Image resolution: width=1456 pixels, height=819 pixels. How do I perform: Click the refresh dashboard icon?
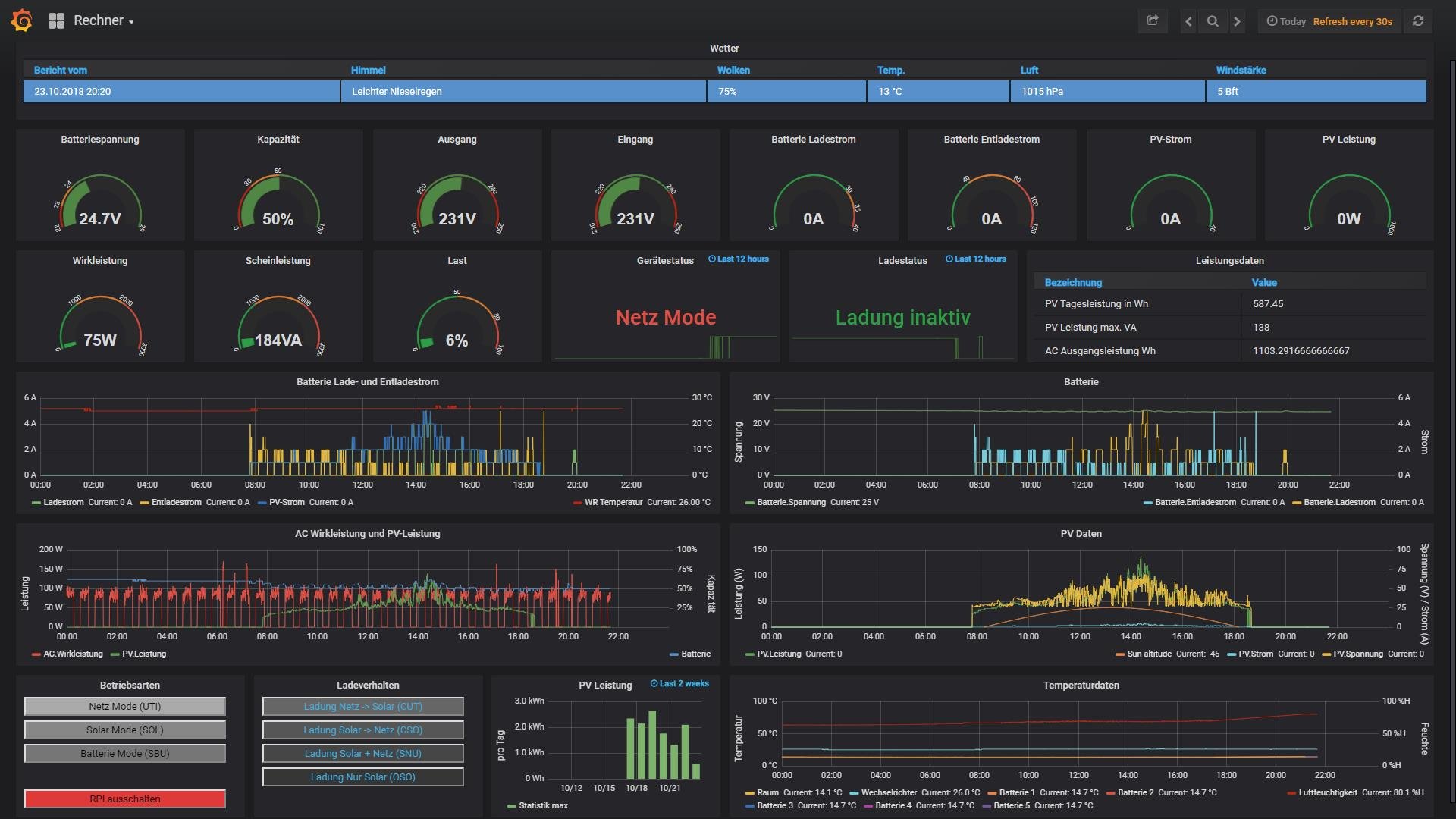pyautogui.click(x=1417, y=21)
